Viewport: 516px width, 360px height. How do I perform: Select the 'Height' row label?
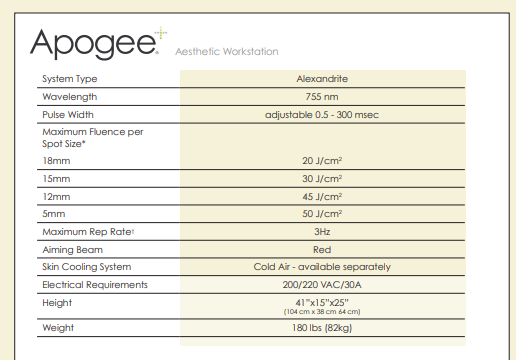click(57, 303)
